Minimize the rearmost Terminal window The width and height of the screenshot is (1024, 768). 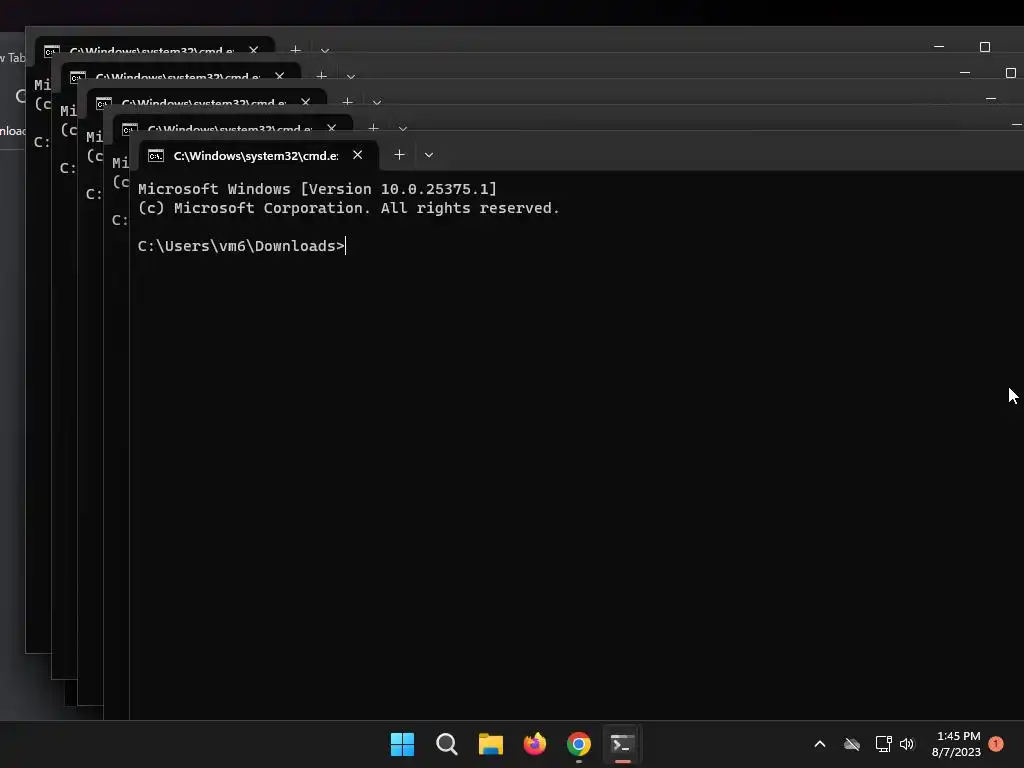click(939, 47)
